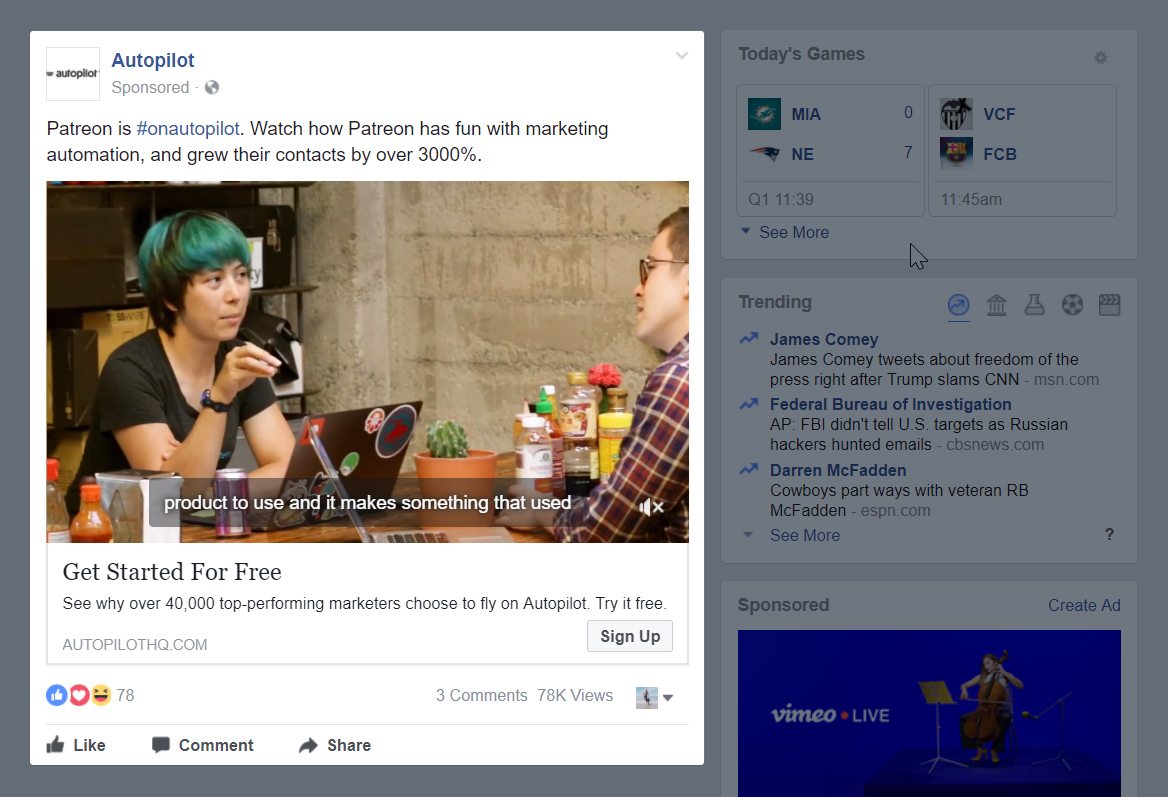Switch to Entertainment trending tab icon
This screenshot has width=1168, height=797.
pos(1110,305)
